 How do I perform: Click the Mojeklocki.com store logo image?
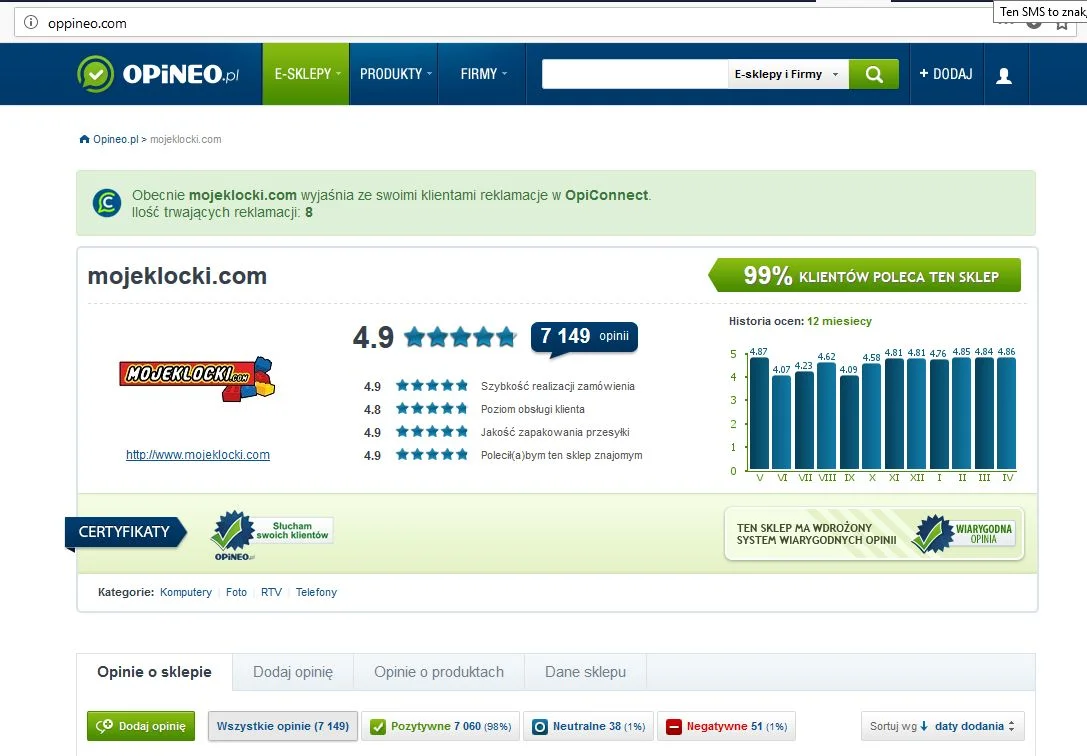[198, 378]
